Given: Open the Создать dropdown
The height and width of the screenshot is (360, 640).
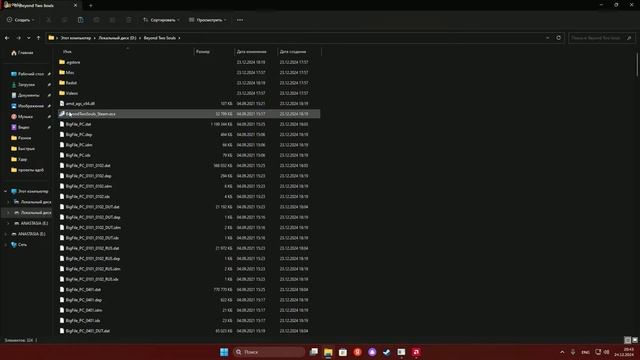Looking at the screenshot, I should click(20, 20).
